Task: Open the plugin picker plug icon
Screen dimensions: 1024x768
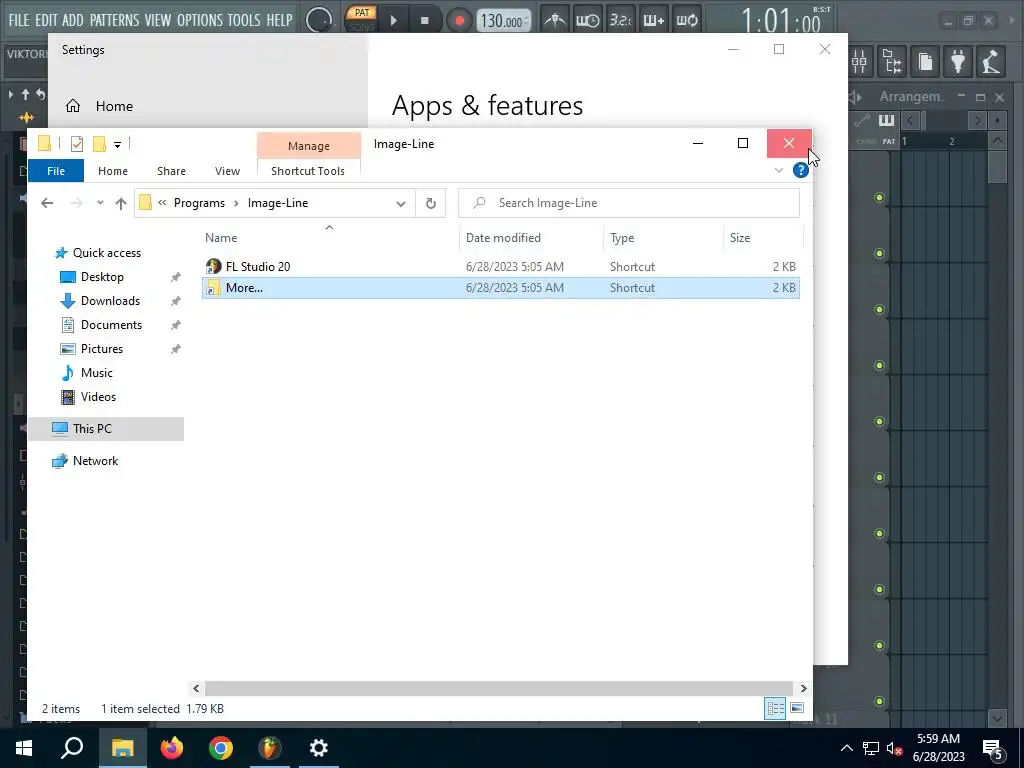Action: click(958, 62)
